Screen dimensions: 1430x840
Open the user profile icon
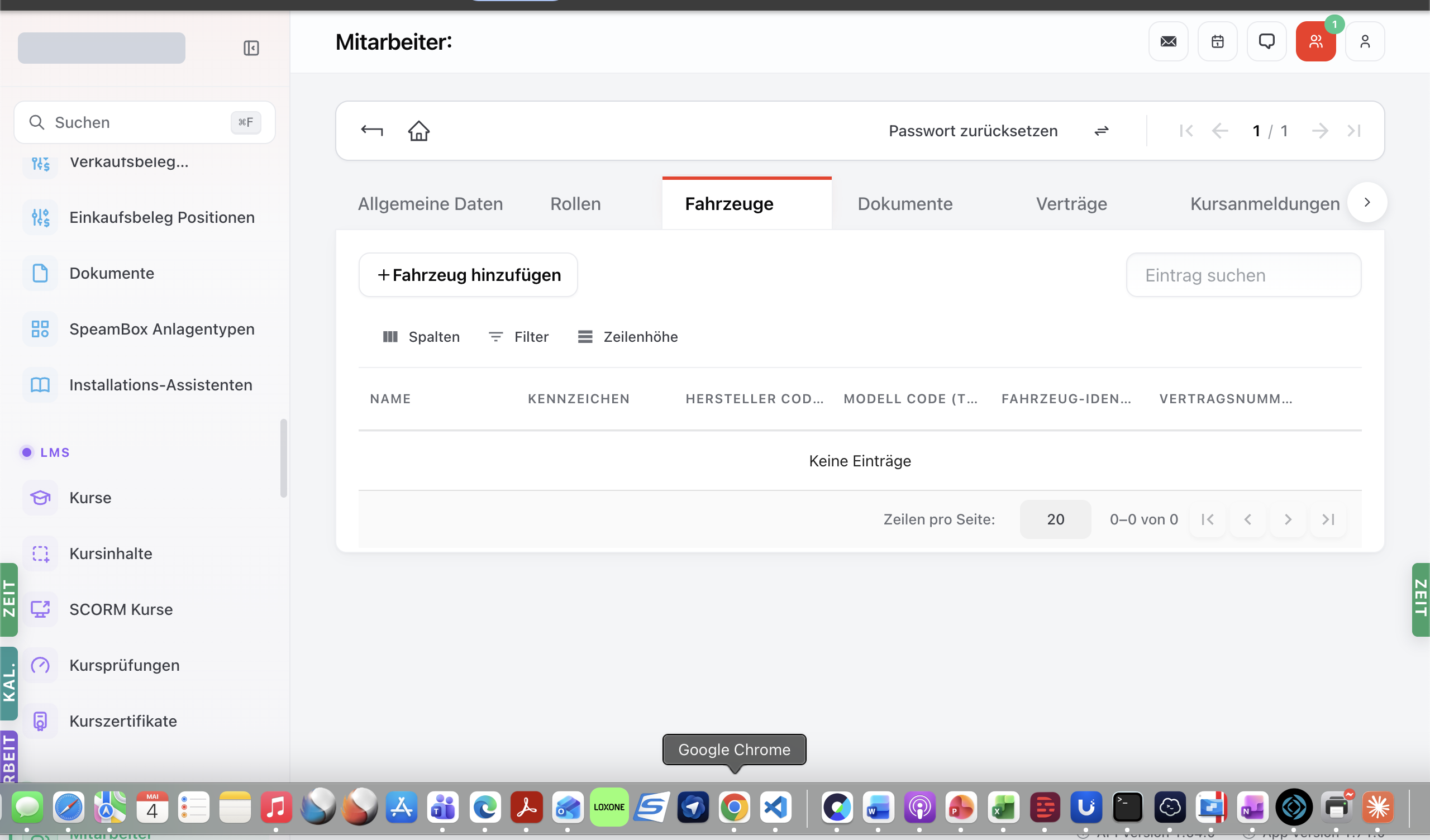pyautogui.click(x=1365, y=41)
